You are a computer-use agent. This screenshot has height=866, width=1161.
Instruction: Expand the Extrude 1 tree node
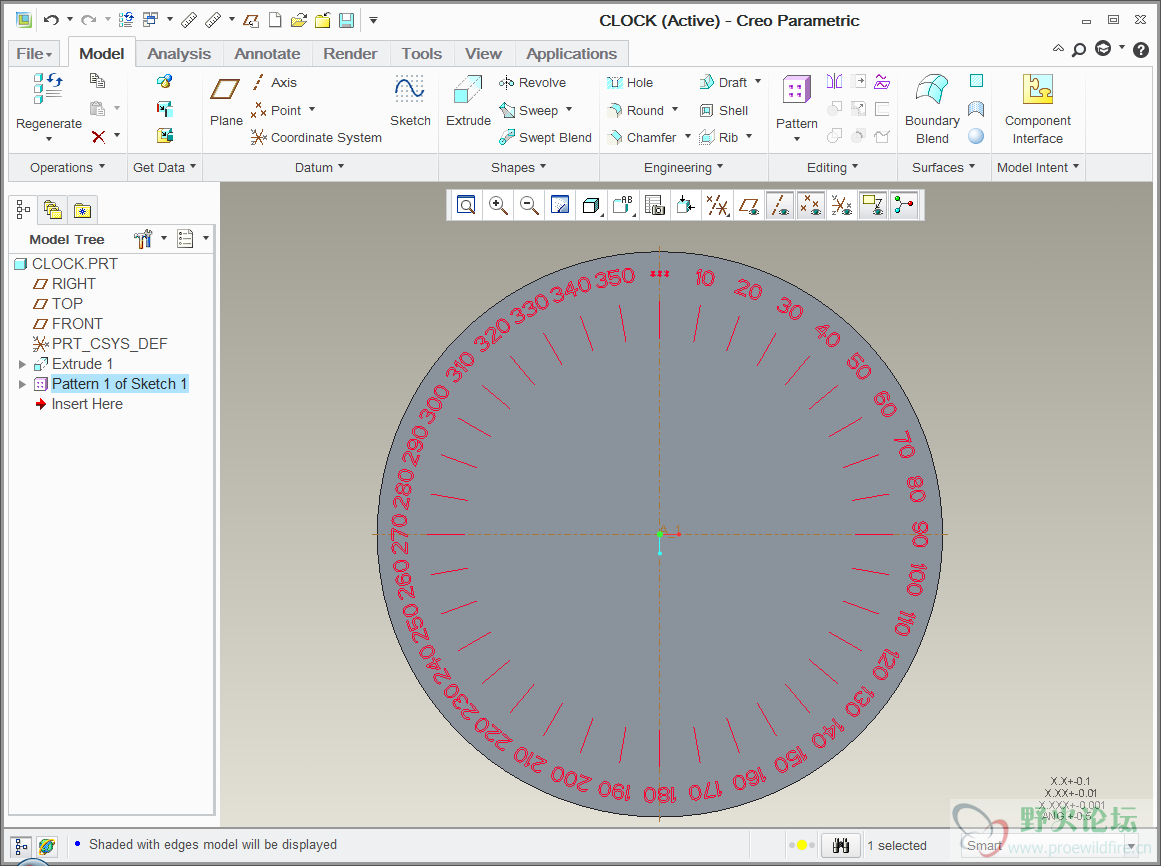pyautogui.click(x=22, y=364)
